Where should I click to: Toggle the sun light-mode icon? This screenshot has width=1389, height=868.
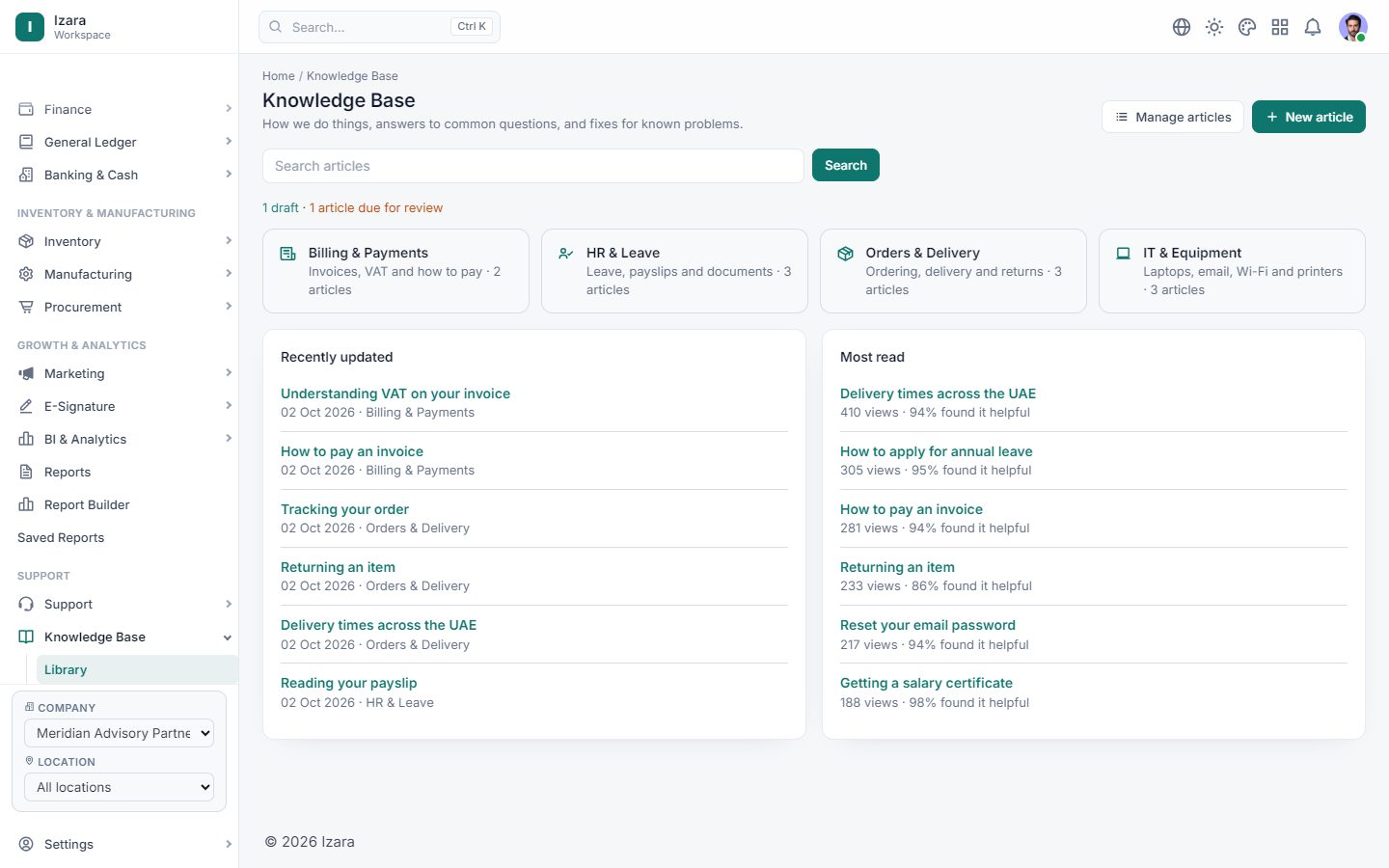click(1214, 27)
